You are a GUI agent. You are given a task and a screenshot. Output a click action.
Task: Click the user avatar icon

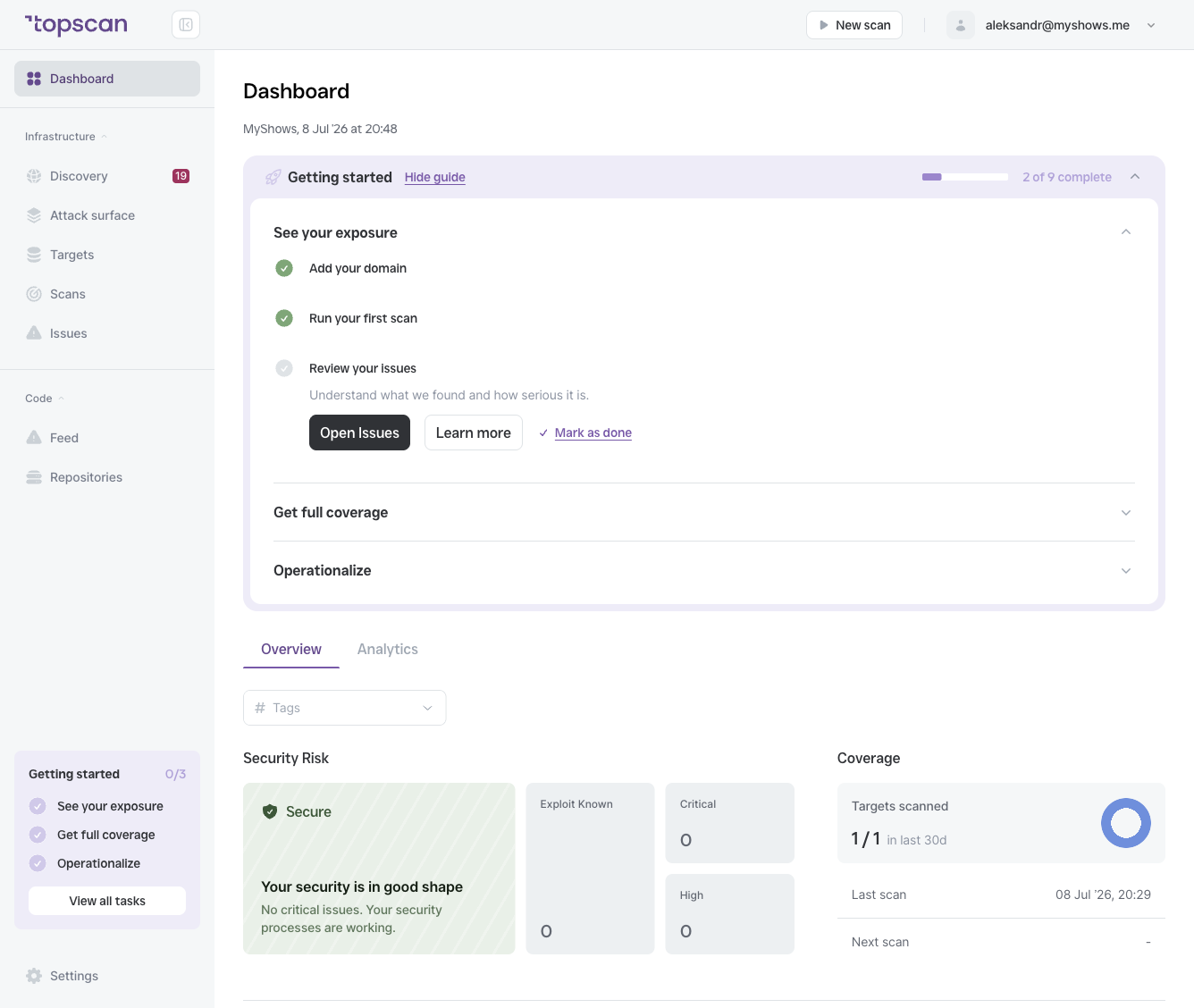coord(961,25)
